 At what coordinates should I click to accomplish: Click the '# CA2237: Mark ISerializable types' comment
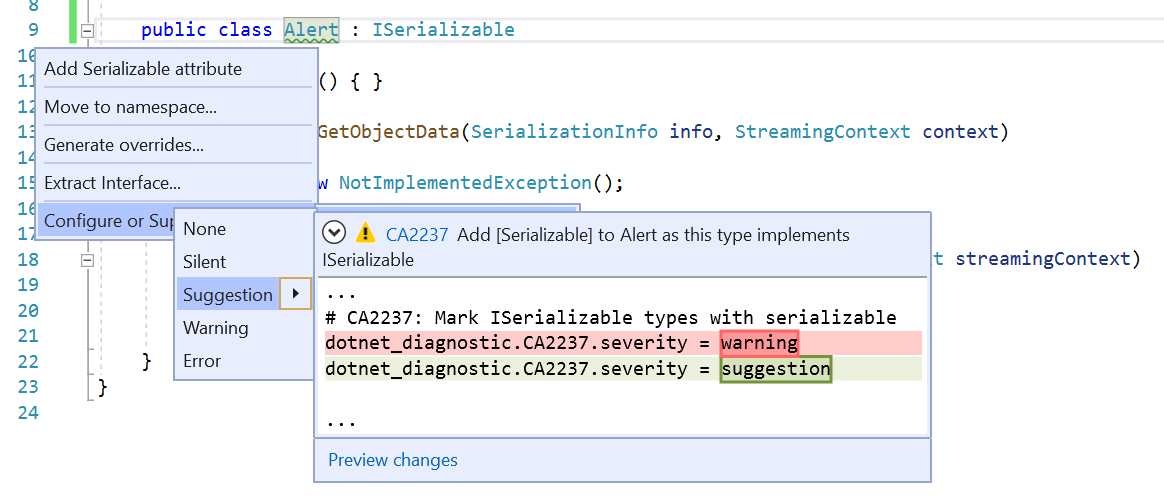click(x=611, y=318)
